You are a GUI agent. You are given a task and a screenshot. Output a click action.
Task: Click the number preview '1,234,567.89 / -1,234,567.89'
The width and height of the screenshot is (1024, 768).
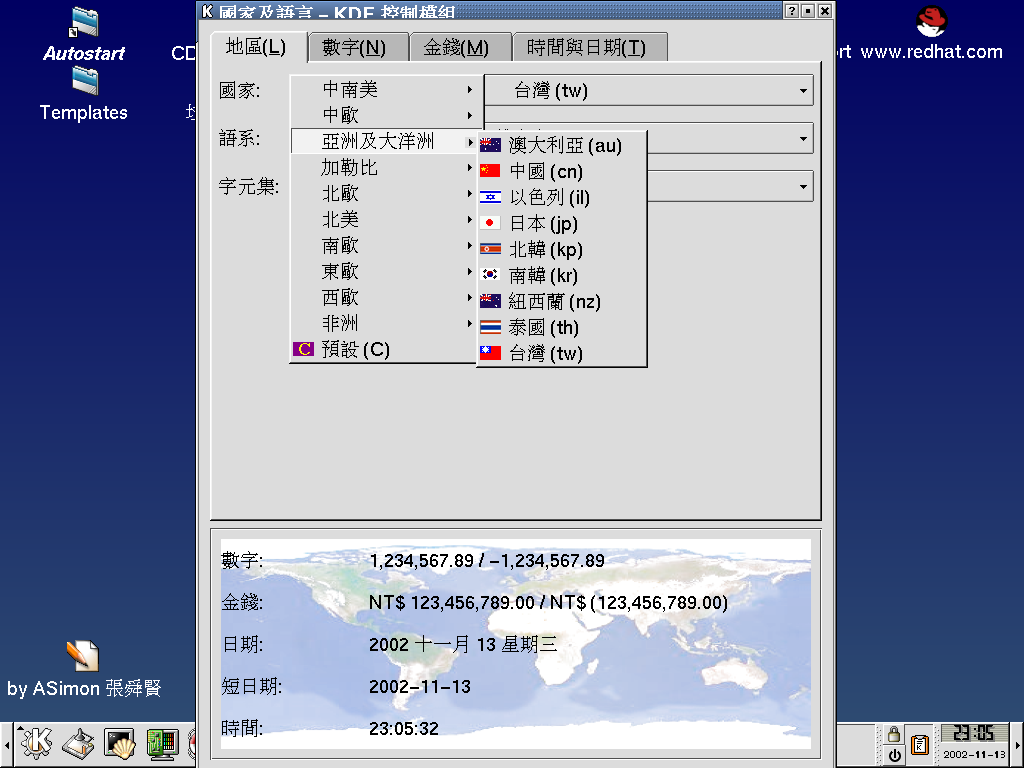[487, 561]
